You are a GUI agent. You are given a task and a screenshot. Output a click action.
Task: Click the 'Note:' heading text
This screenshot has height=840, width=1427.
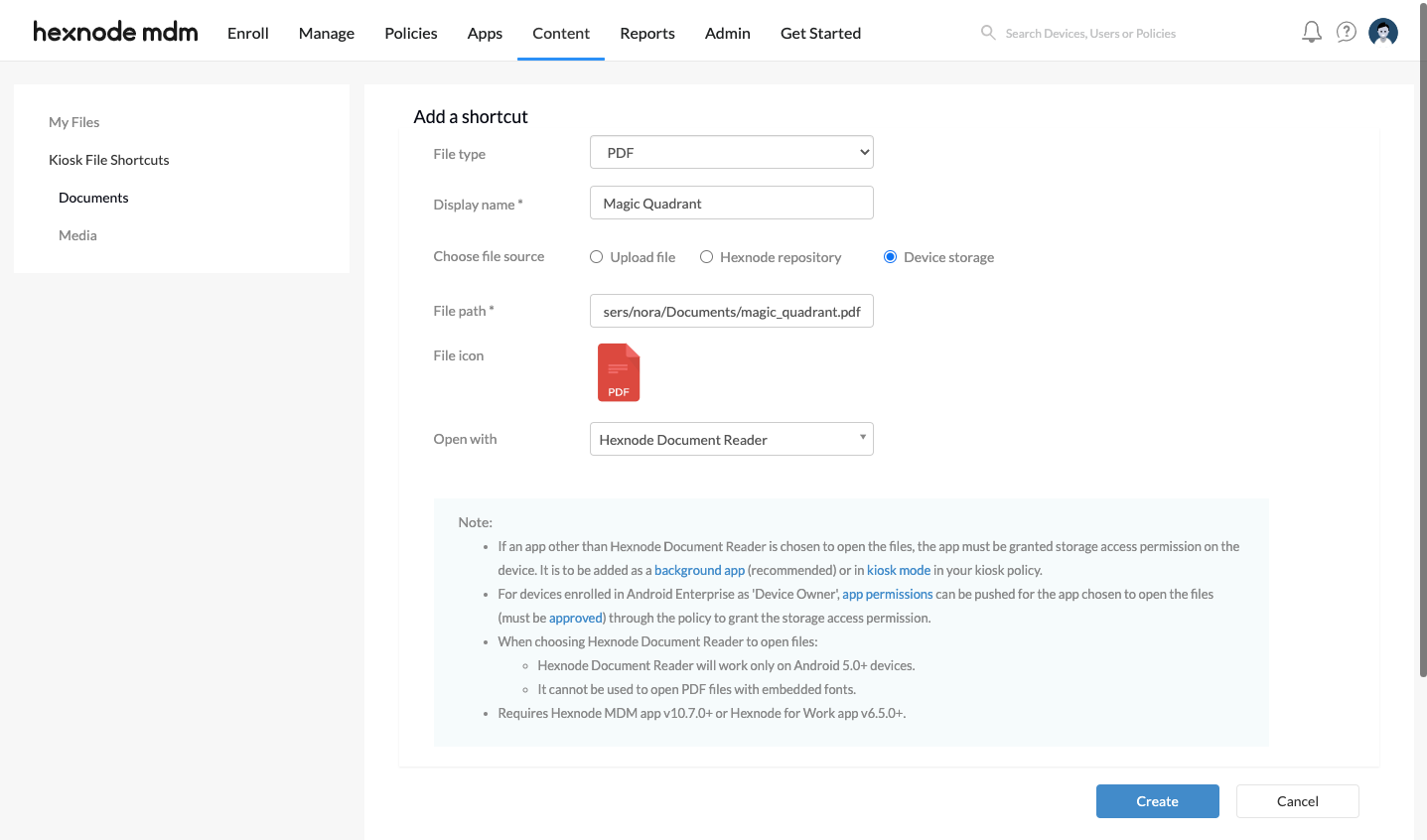[x=476, y=522]
